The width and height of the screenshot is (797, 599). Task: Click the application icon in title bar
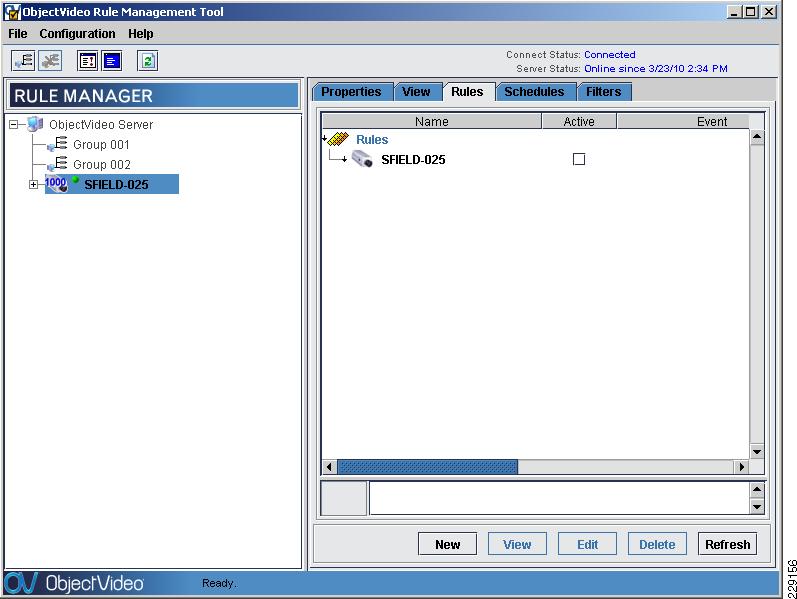pyautogui.click(x=12, y=12)
